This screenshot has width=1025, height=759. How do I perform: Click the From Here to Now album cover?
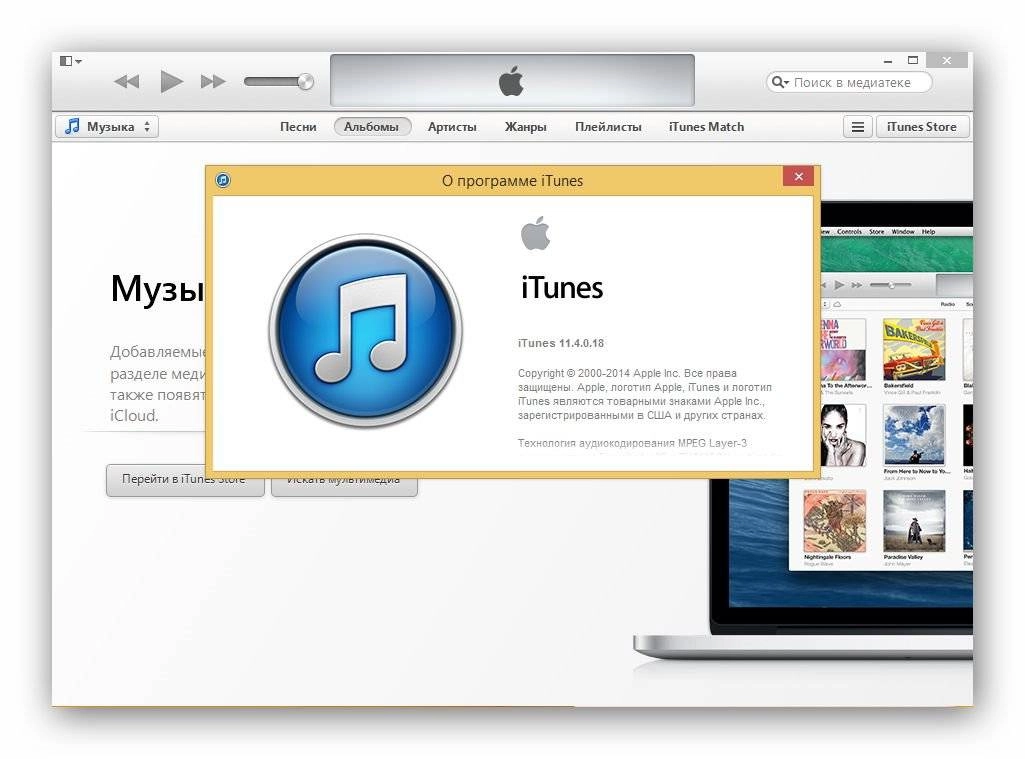click(914, 435)
